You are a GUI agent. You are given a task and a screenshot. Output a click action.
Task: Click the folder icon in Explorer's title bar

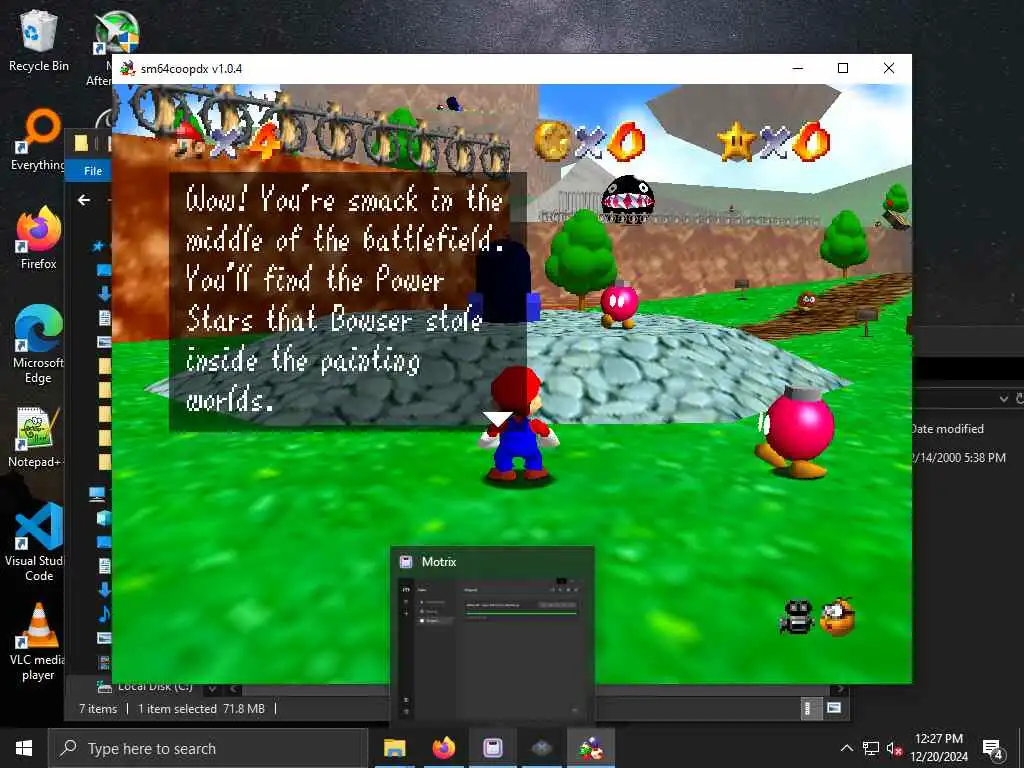tap(81, 144)
